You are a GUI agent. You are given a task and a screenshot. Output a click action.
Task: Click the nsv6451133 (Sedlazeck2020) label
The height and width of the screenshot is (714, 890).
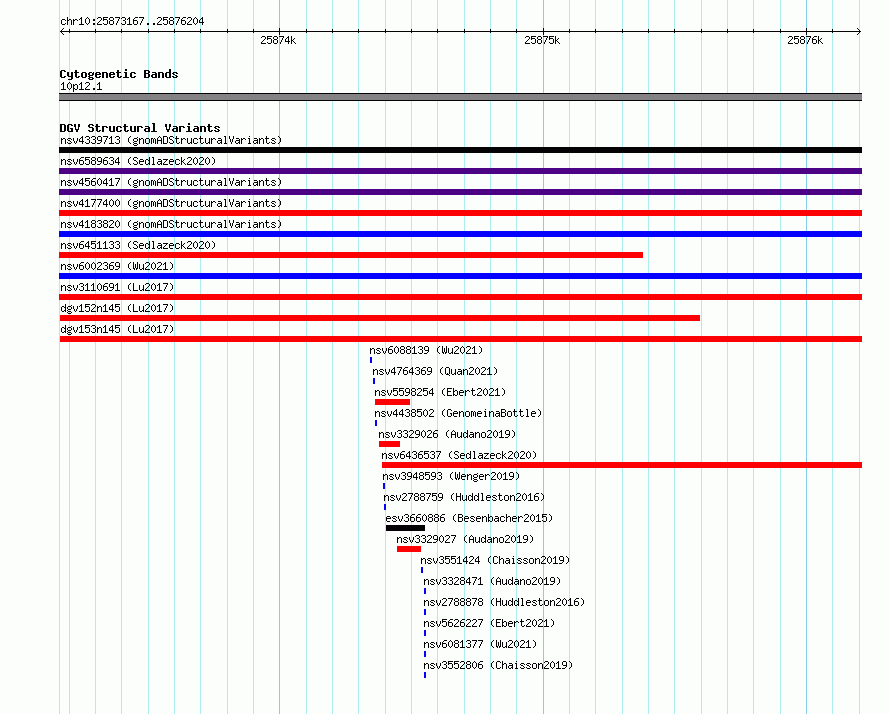click(138, 245)
